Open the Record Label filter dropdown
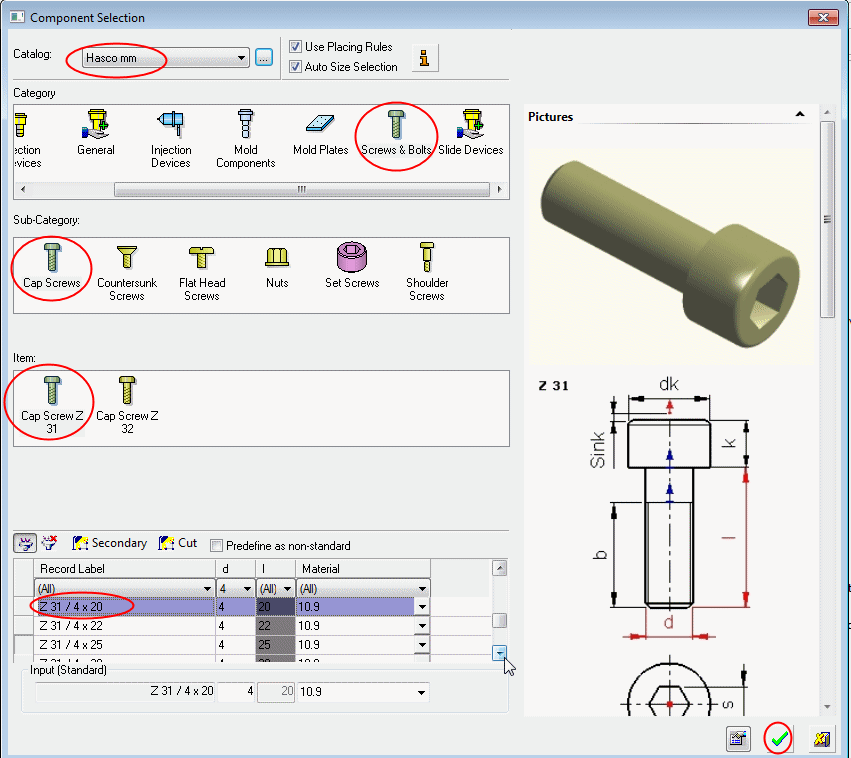 point(207,589)
